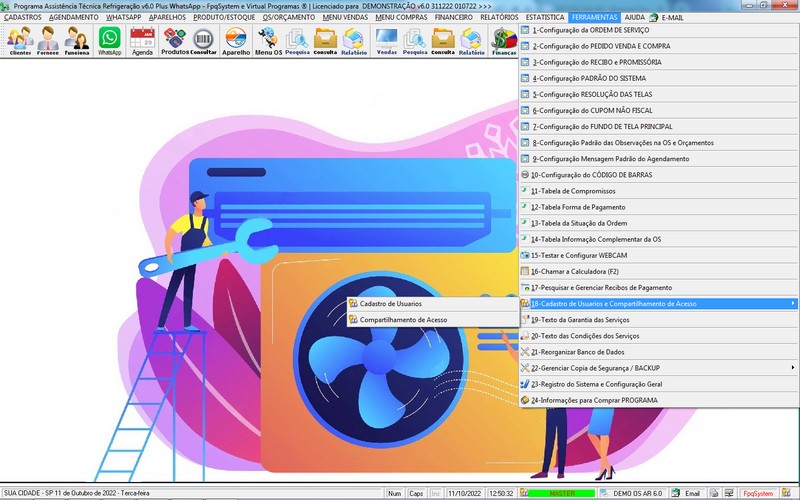Open the Agenda calendar icon
This screenshot has width=800, height=500.
(x=142, y=41)
